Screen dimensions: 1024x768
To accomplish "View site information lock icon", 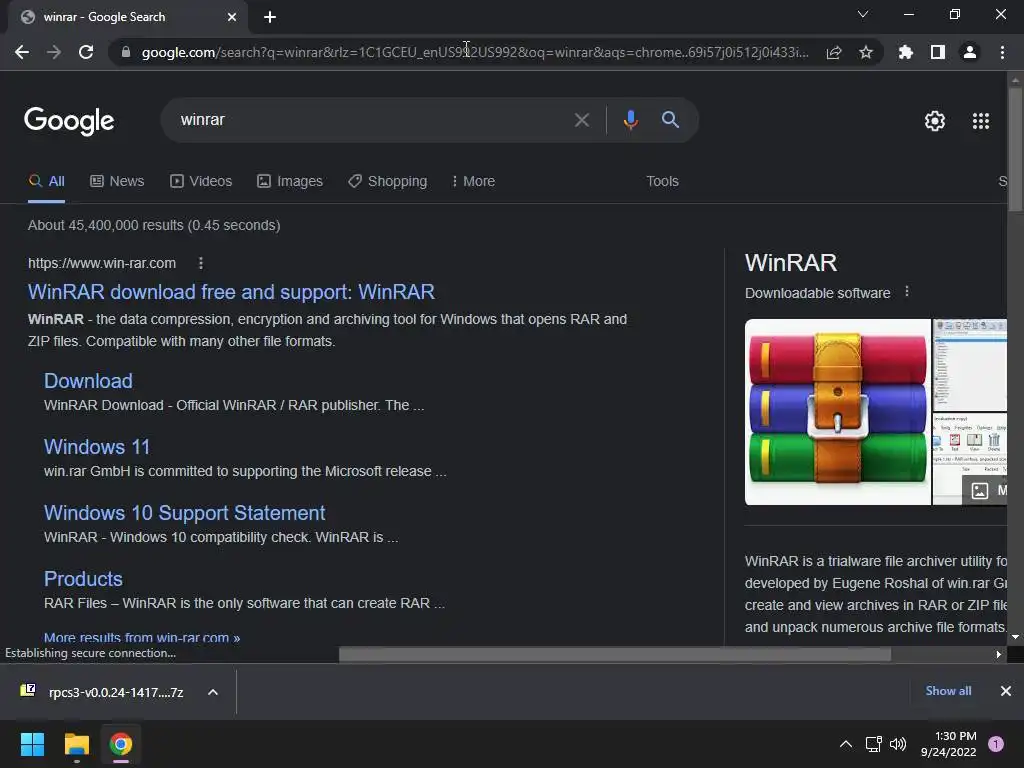I will click(x=126, y=52).
